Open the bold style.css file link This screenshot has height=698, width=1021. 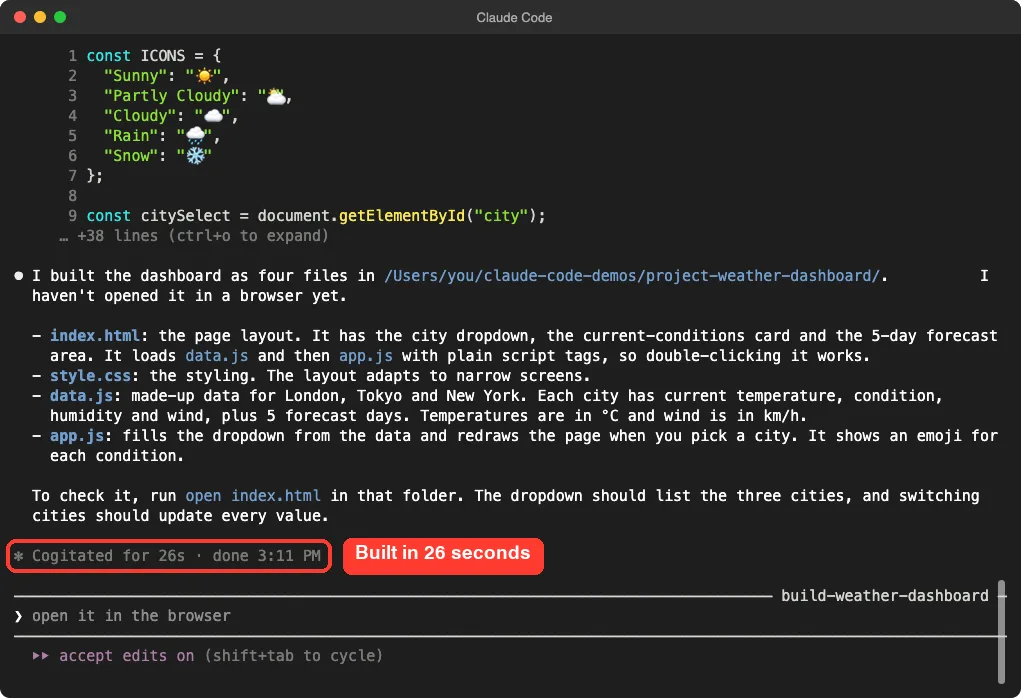point(91,376)
